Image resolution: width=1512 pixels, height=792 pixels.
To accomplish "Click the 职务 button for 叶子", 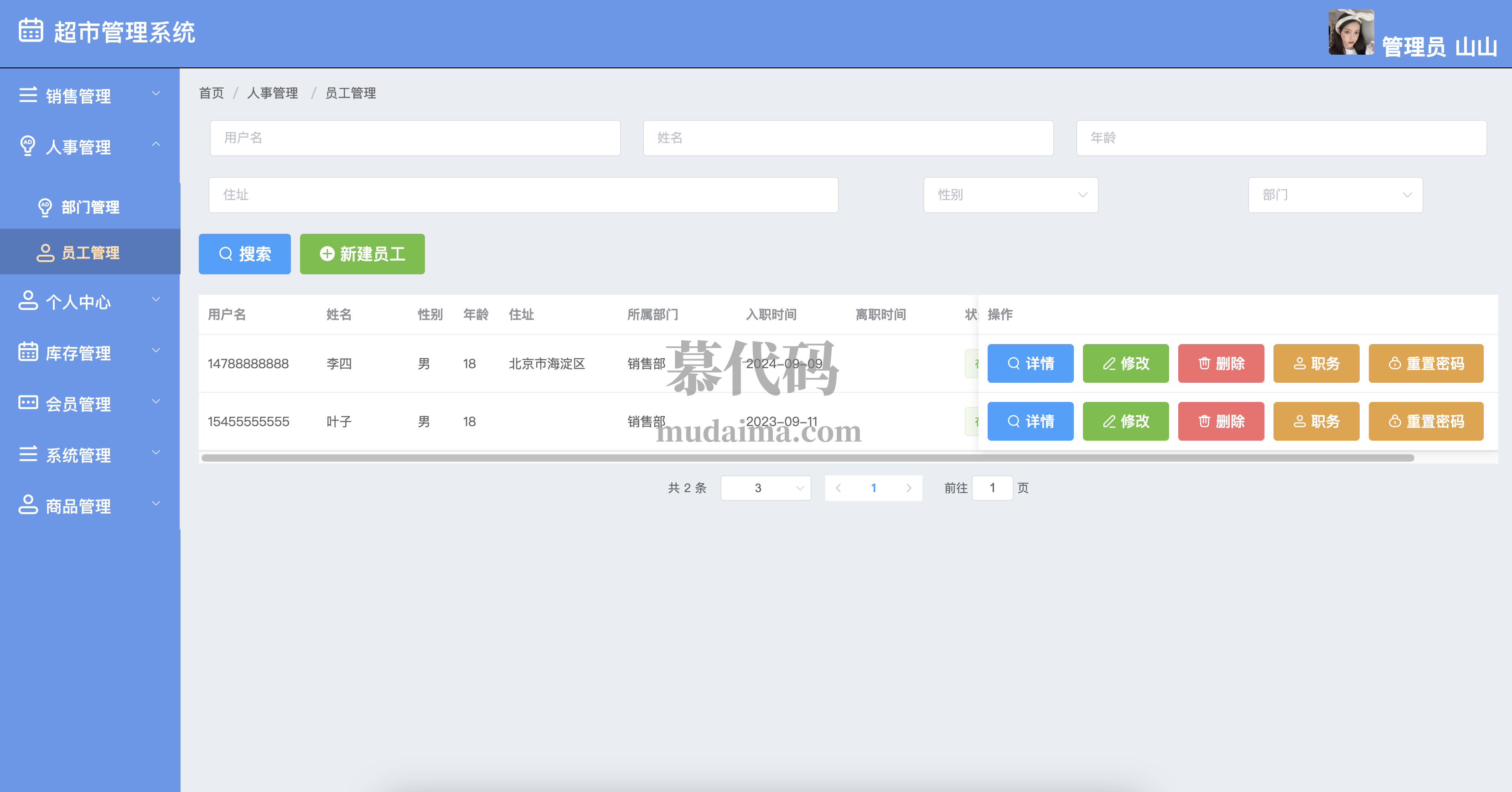I will click(1316, 421).
